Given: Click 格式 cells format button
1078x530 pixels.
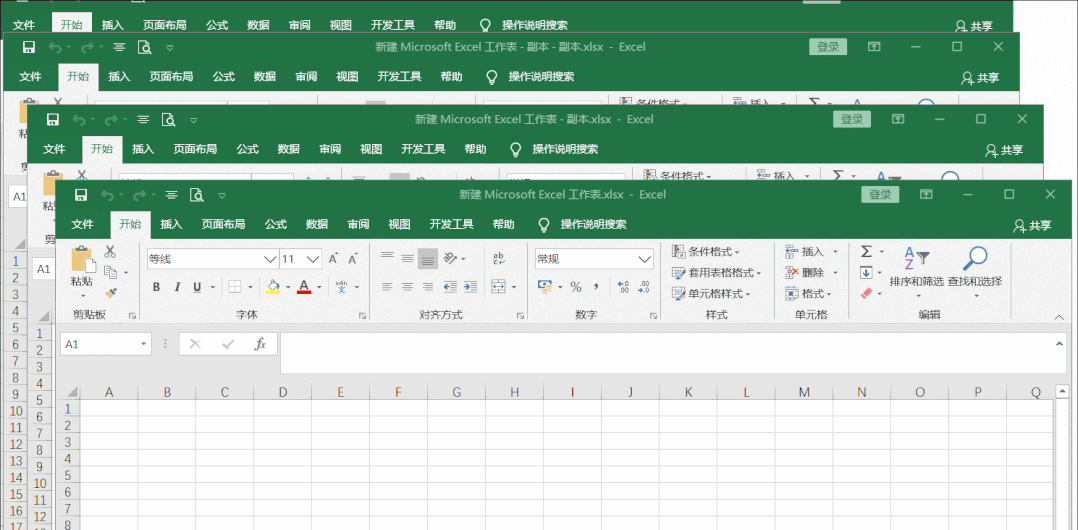Looking at the screenshot, I should (808, 294).
